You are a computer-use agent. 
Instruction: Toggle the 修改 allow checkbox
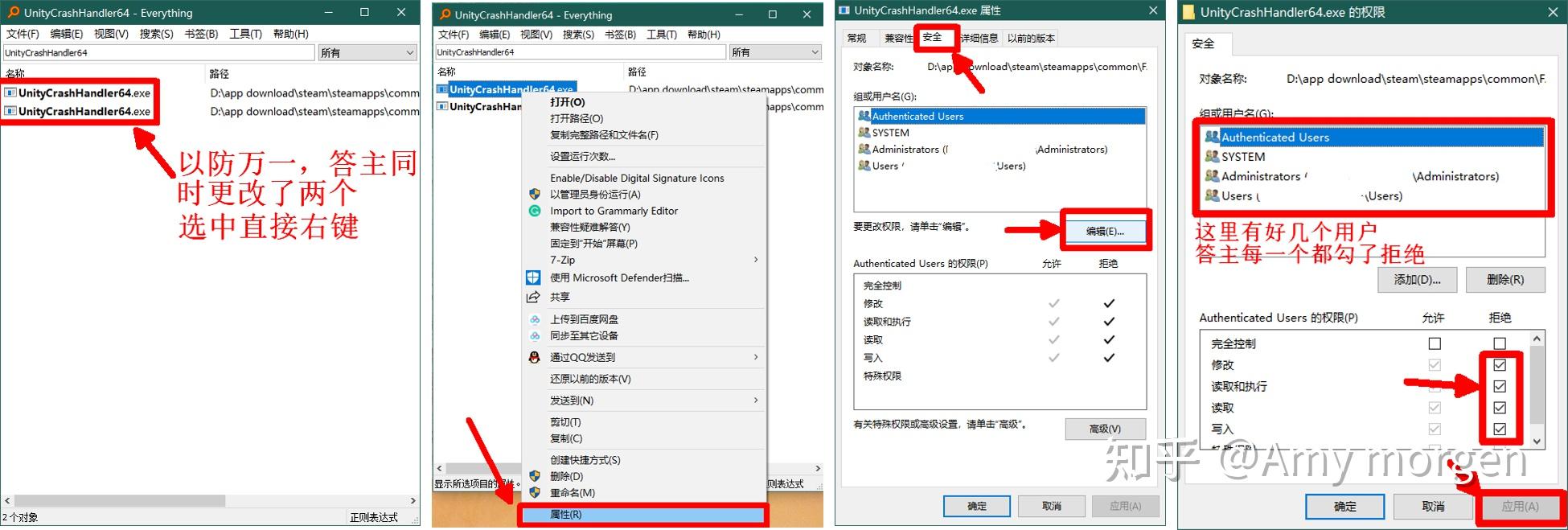(1435, 365)
